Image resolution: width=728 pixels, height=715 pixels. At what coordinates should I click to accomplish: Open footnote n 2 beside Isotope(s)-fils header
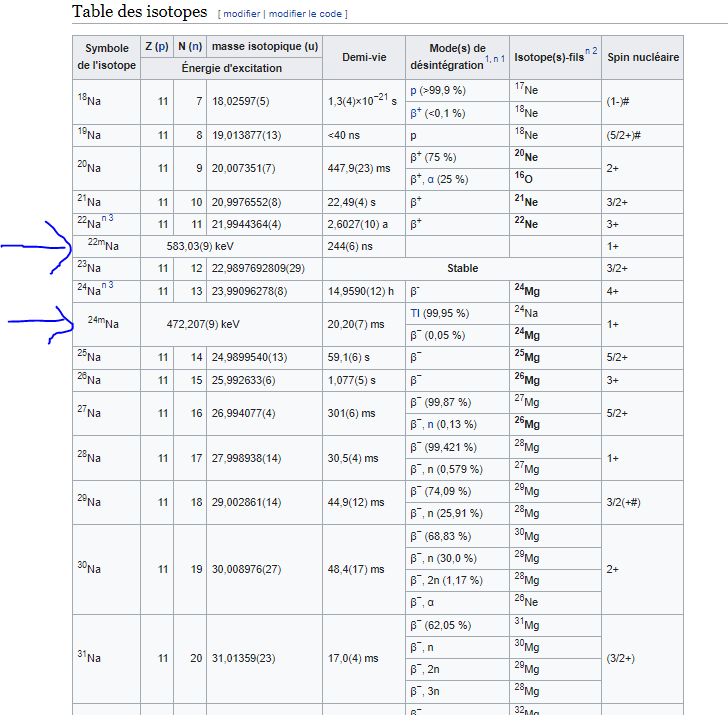[x=591, y=52]
